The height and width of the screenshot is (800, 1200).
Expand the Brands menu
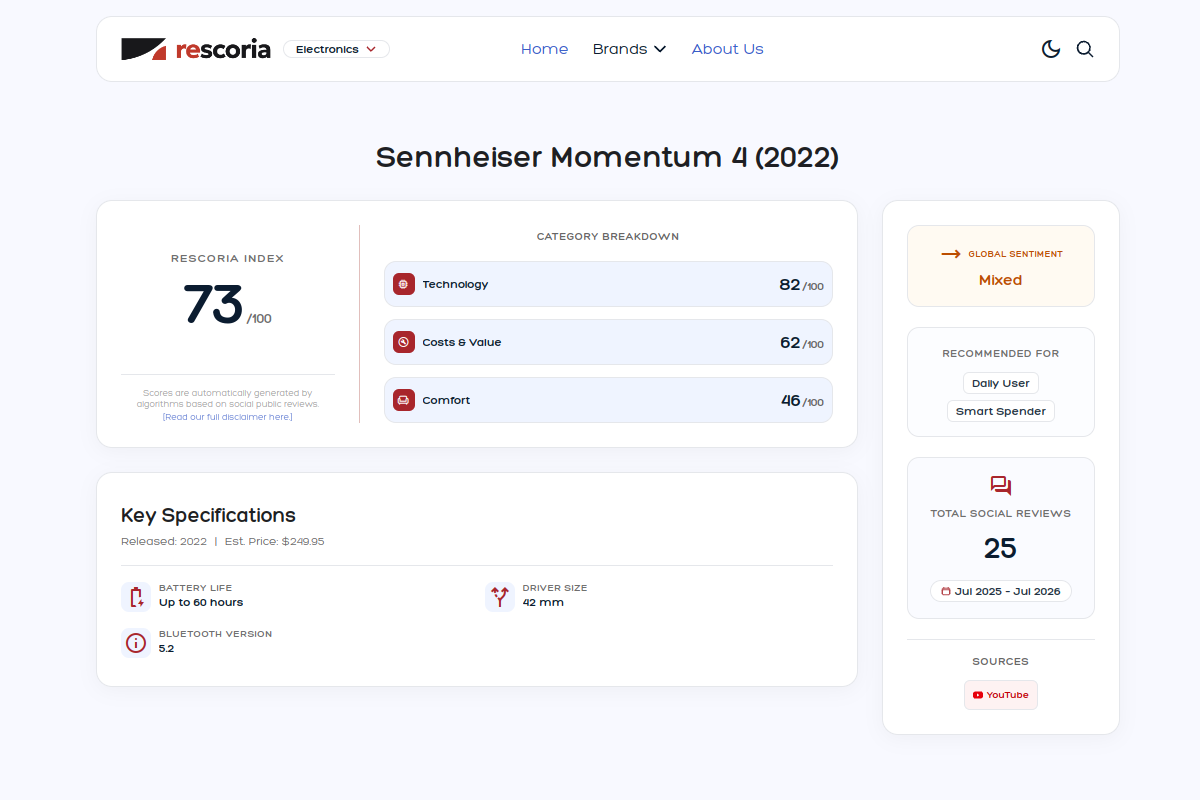[x=629, y=49]
